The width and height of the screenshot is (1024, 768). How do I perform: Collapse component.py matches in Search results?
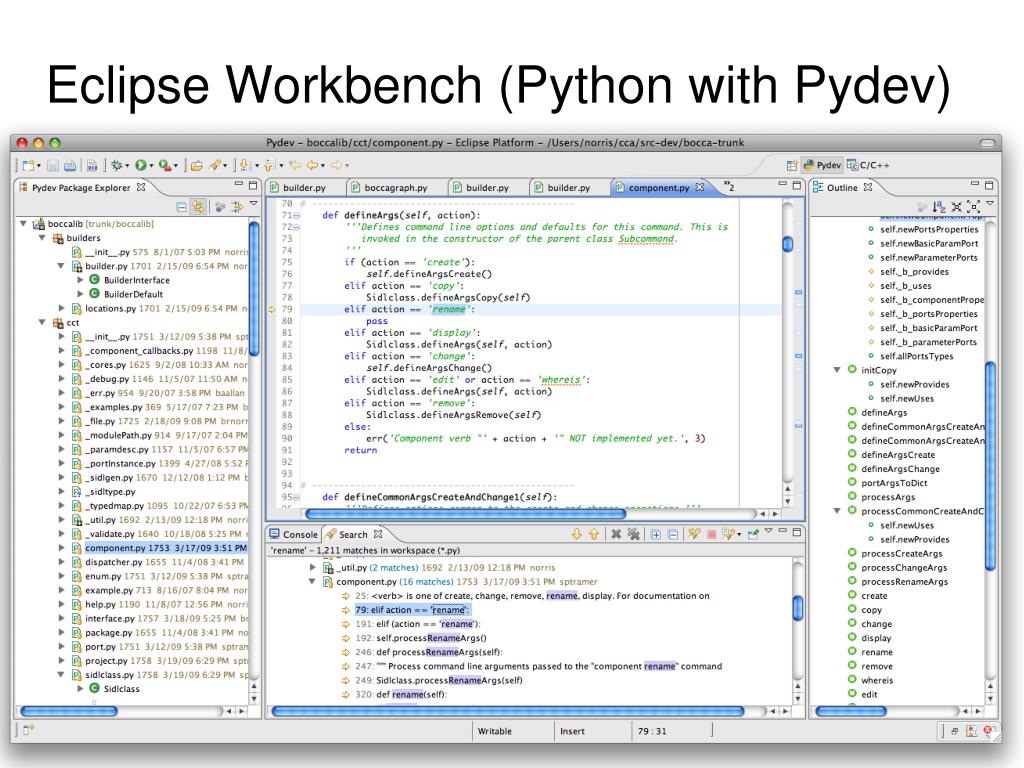312,581
